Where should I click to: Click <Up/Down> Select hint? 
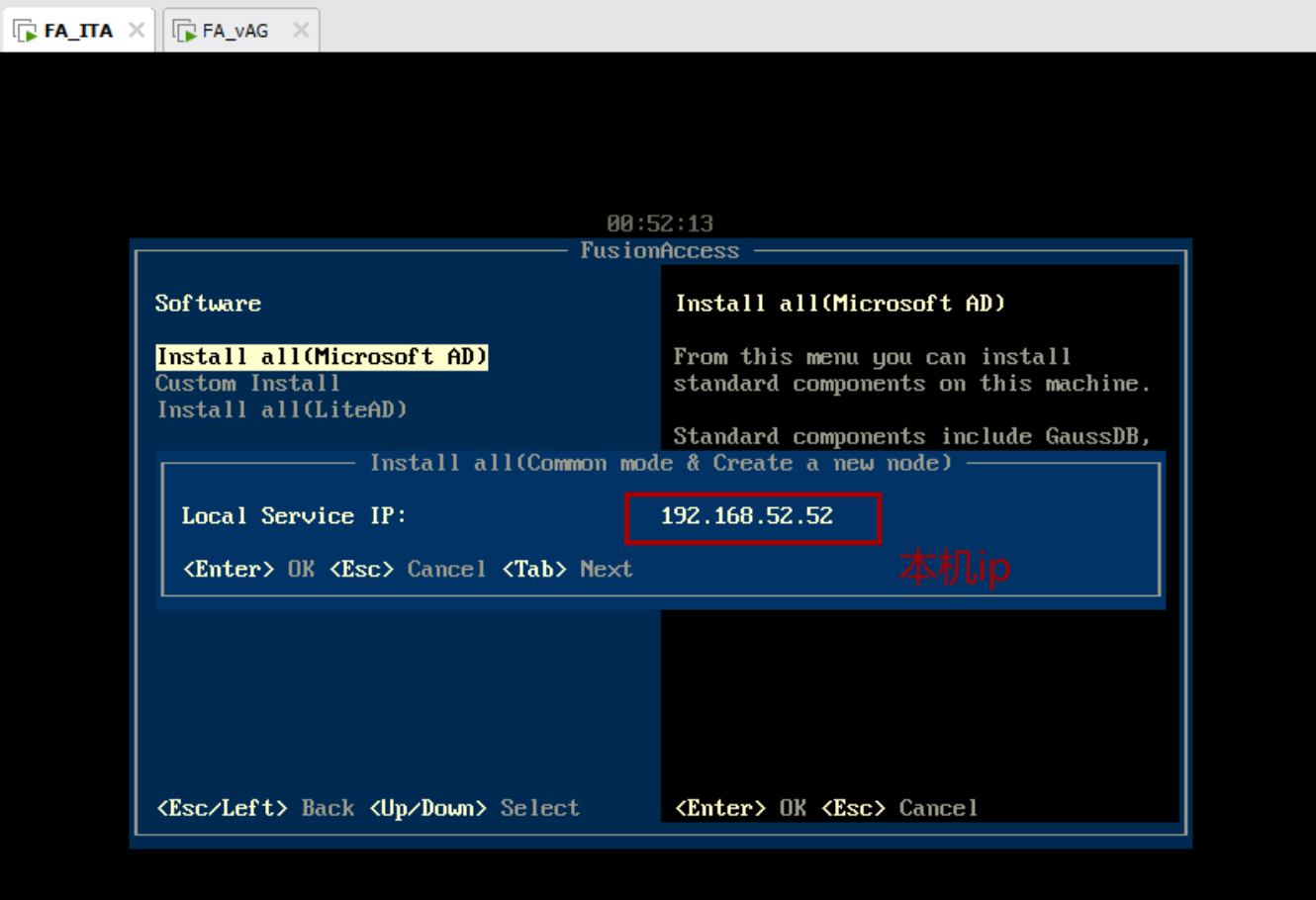point(474,808)
